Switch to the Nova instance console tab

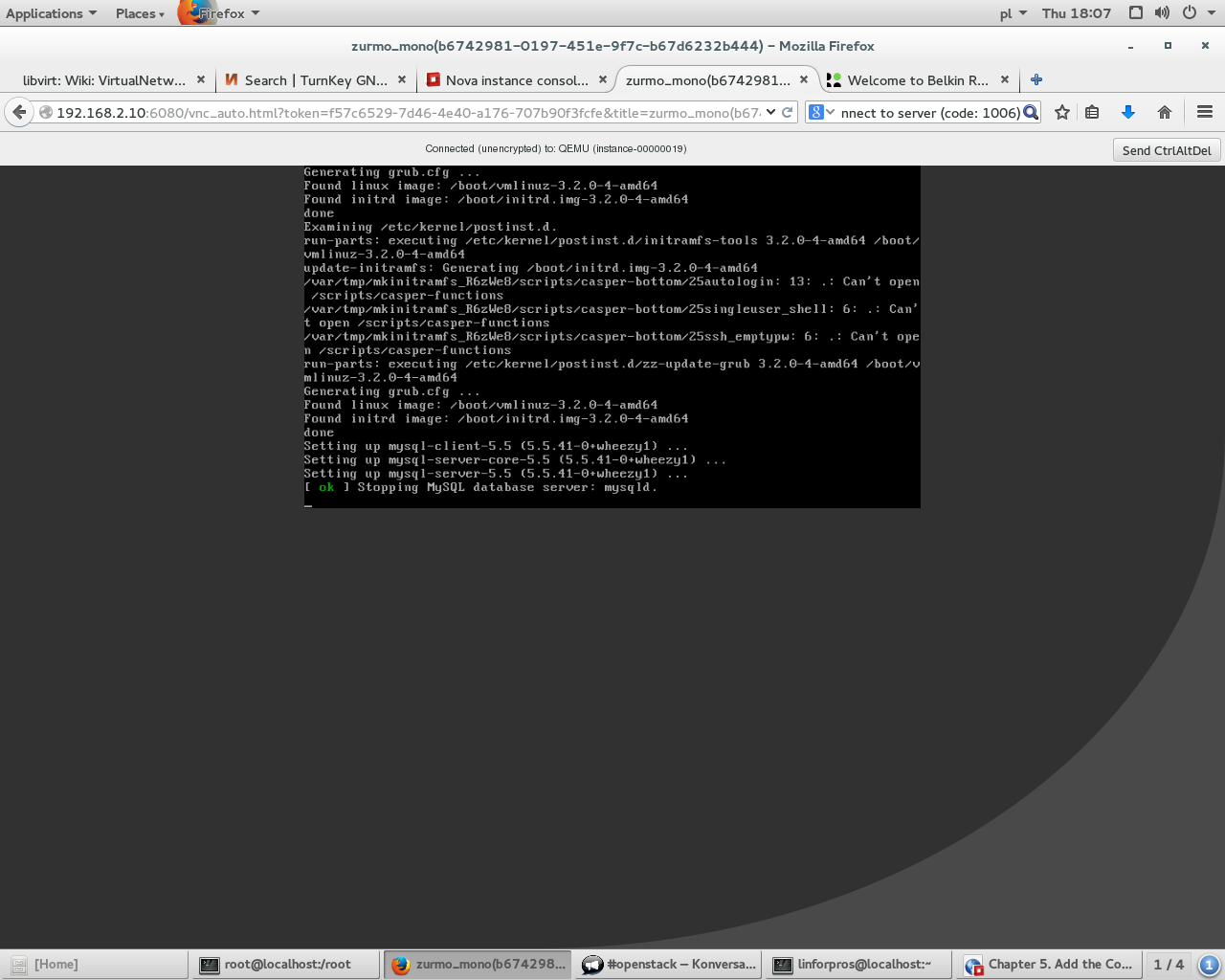(516, 80)
